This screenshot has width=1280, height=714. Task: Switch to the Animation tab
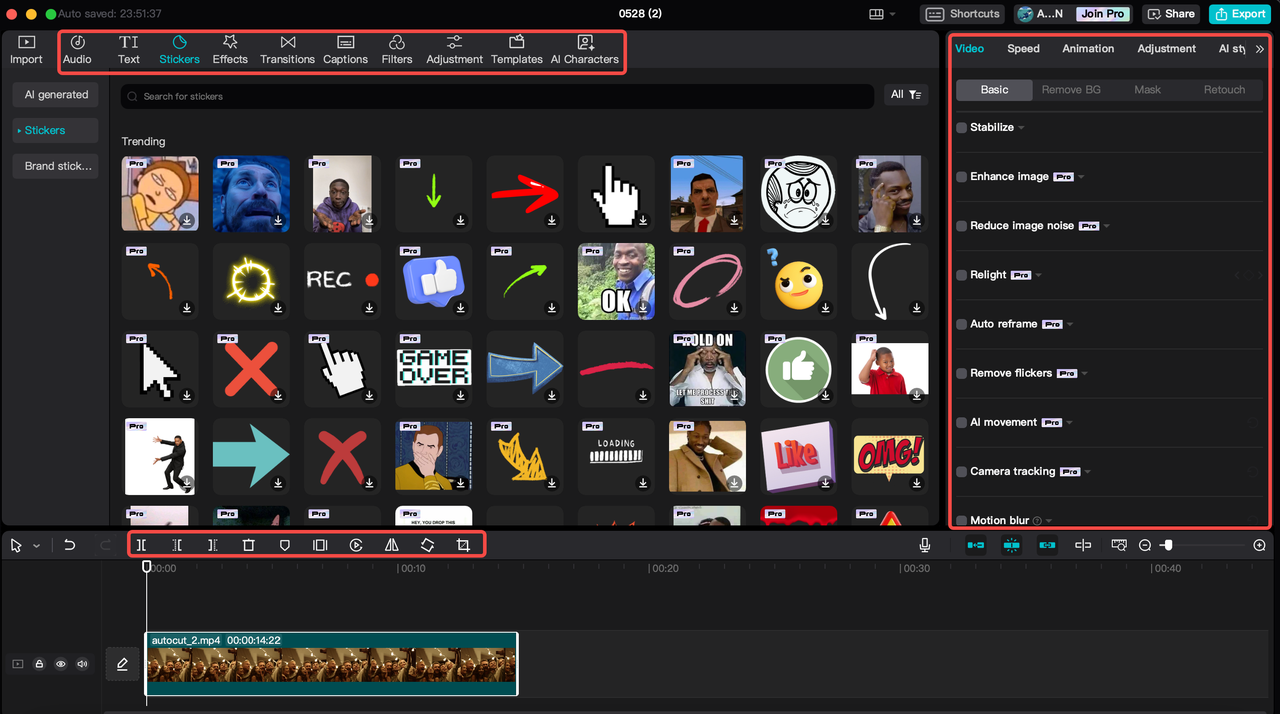pyautogui.click(x=1088, y=48)
